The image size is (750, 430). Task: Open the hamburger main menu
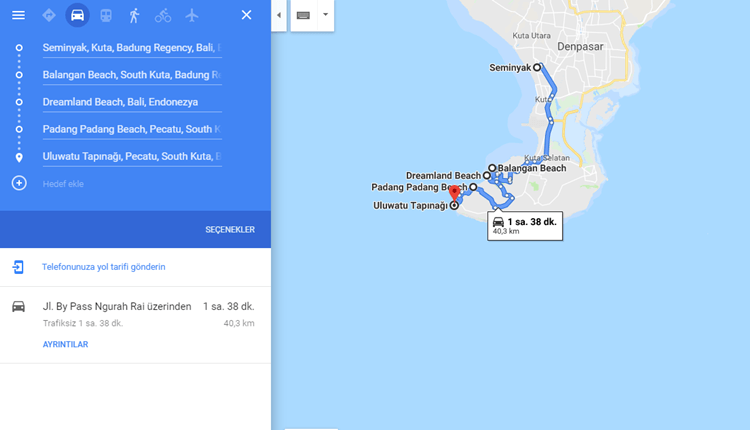pos(18,15)
